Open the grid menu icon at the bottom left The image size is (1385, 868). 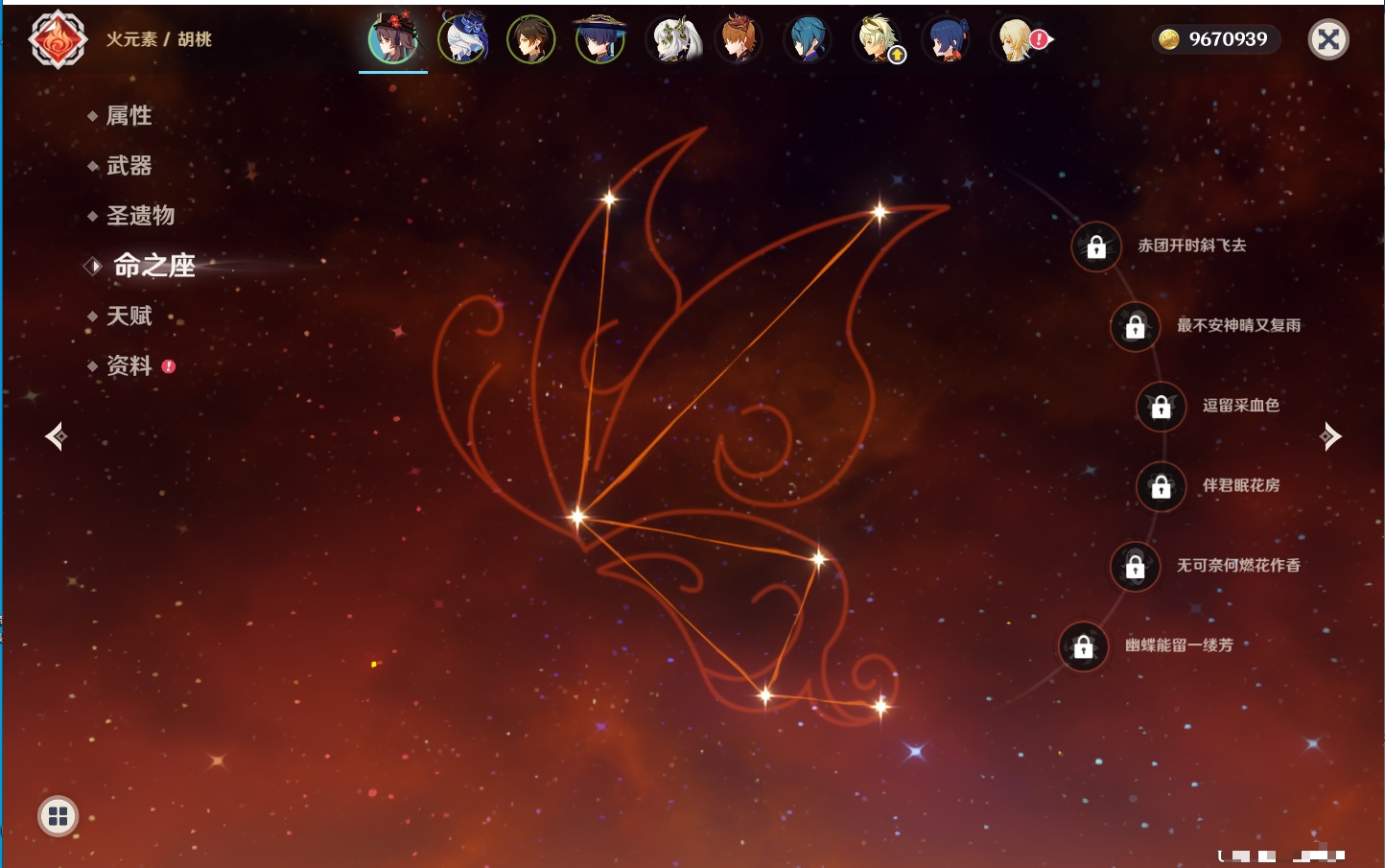click(x=58, y=816)
